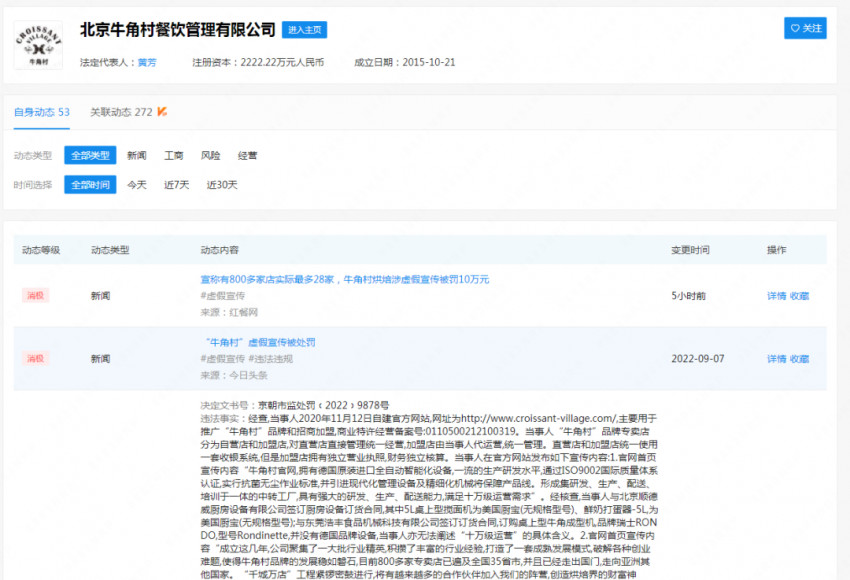850x580 pixels.
Task: Select the 今天 time filter
Action: [x=136, y=184]
